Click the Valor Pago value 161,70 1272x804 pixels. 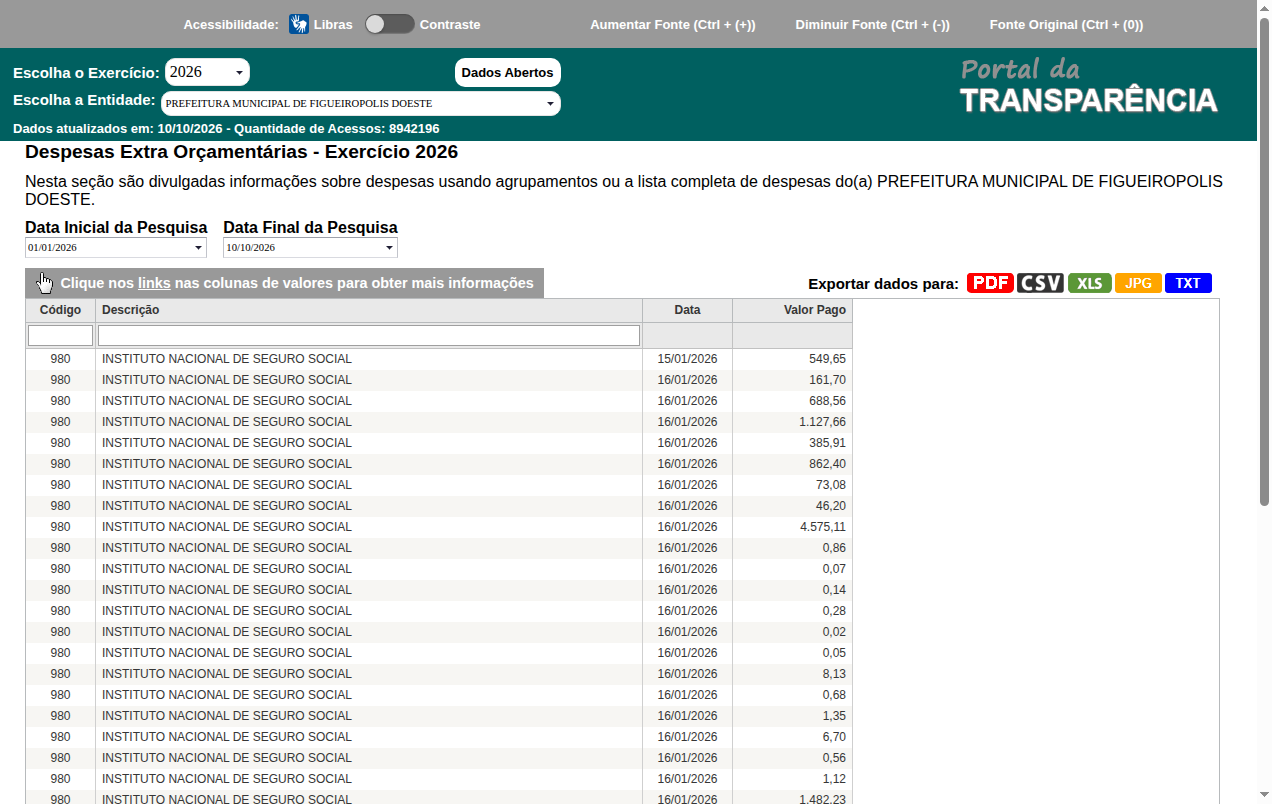[x=827, y=380]
